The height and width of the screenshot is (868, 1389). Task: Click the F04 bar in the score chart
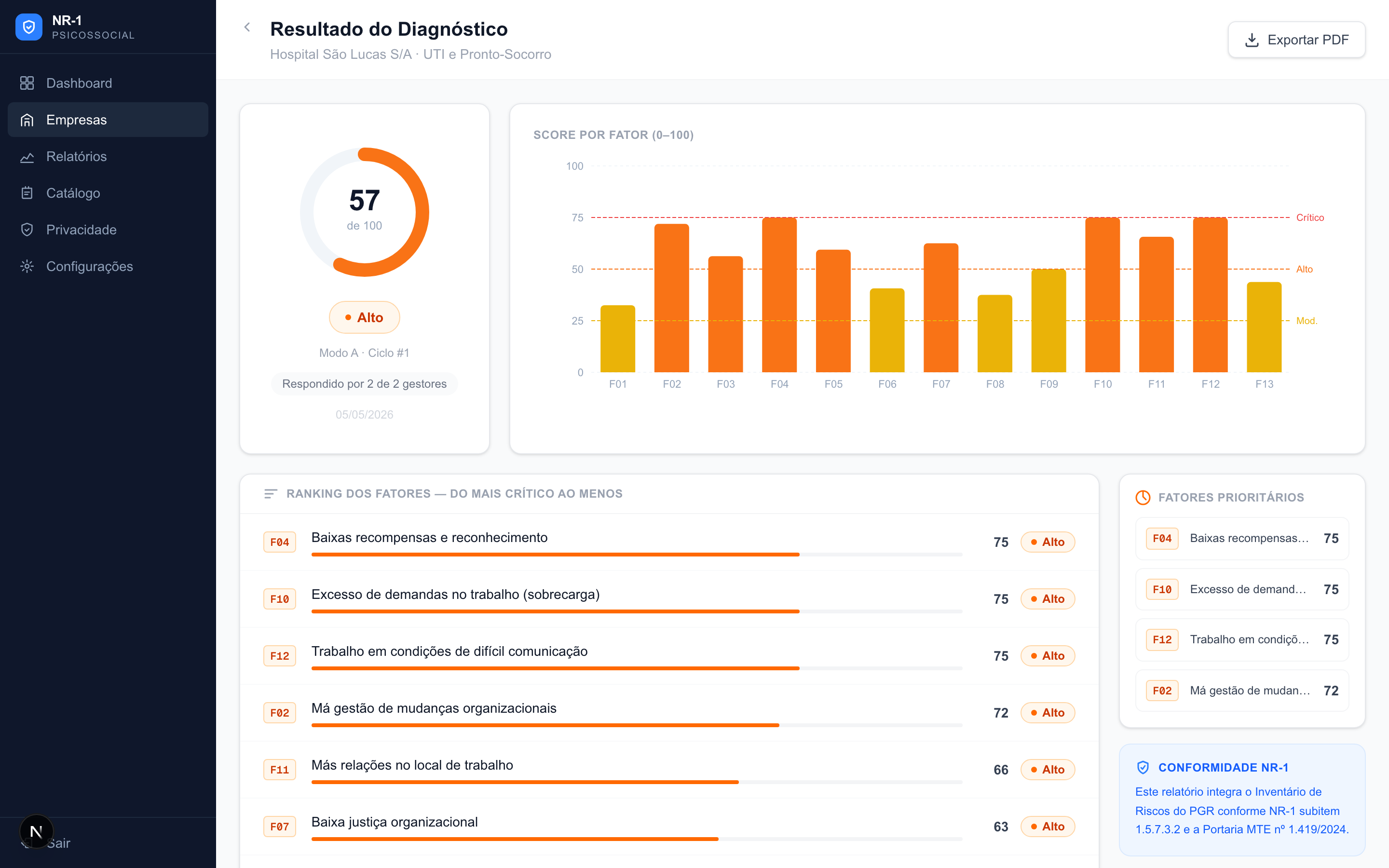click(779, 295)
